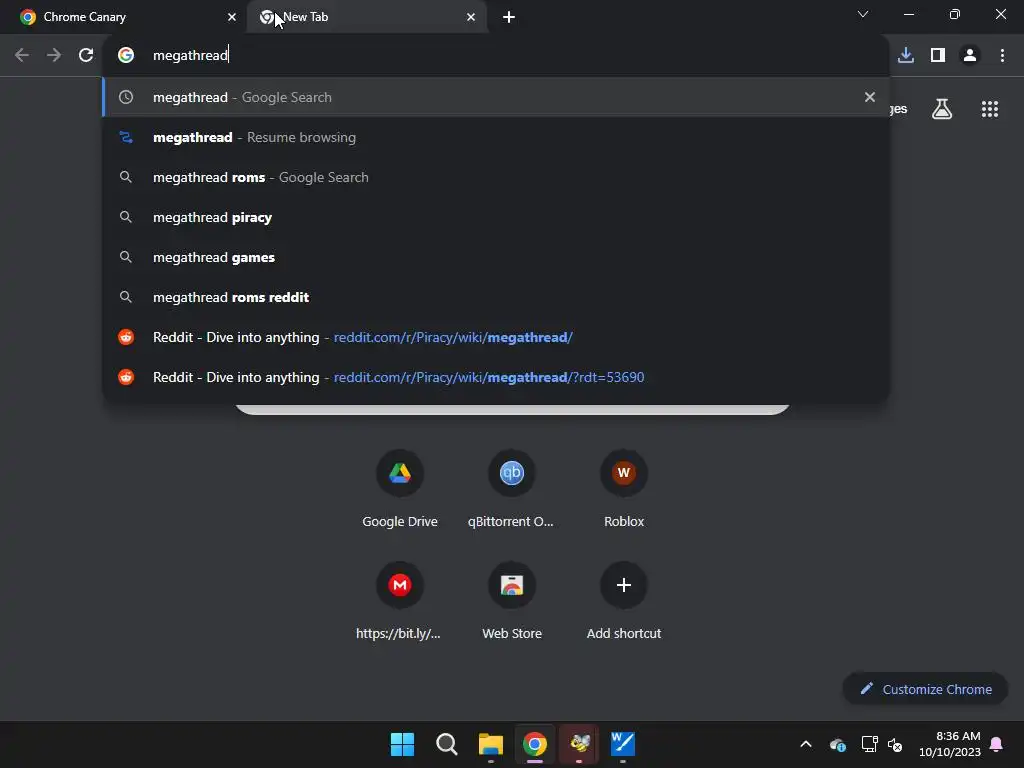The image size is (1024, 768).
Task: Click the bee app icon in the taskbar
Action: point(579,744)
